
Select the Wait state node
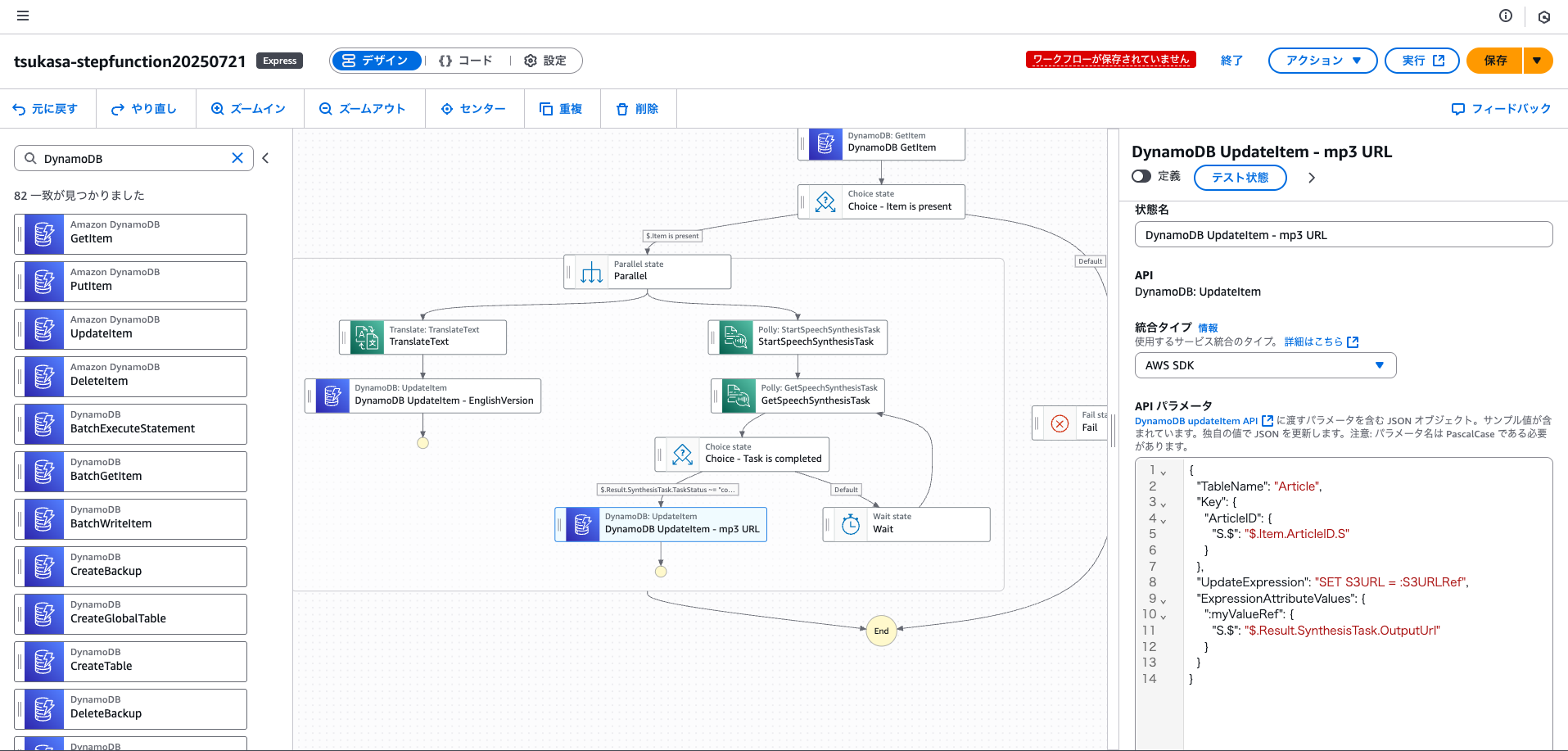(906, 524)
